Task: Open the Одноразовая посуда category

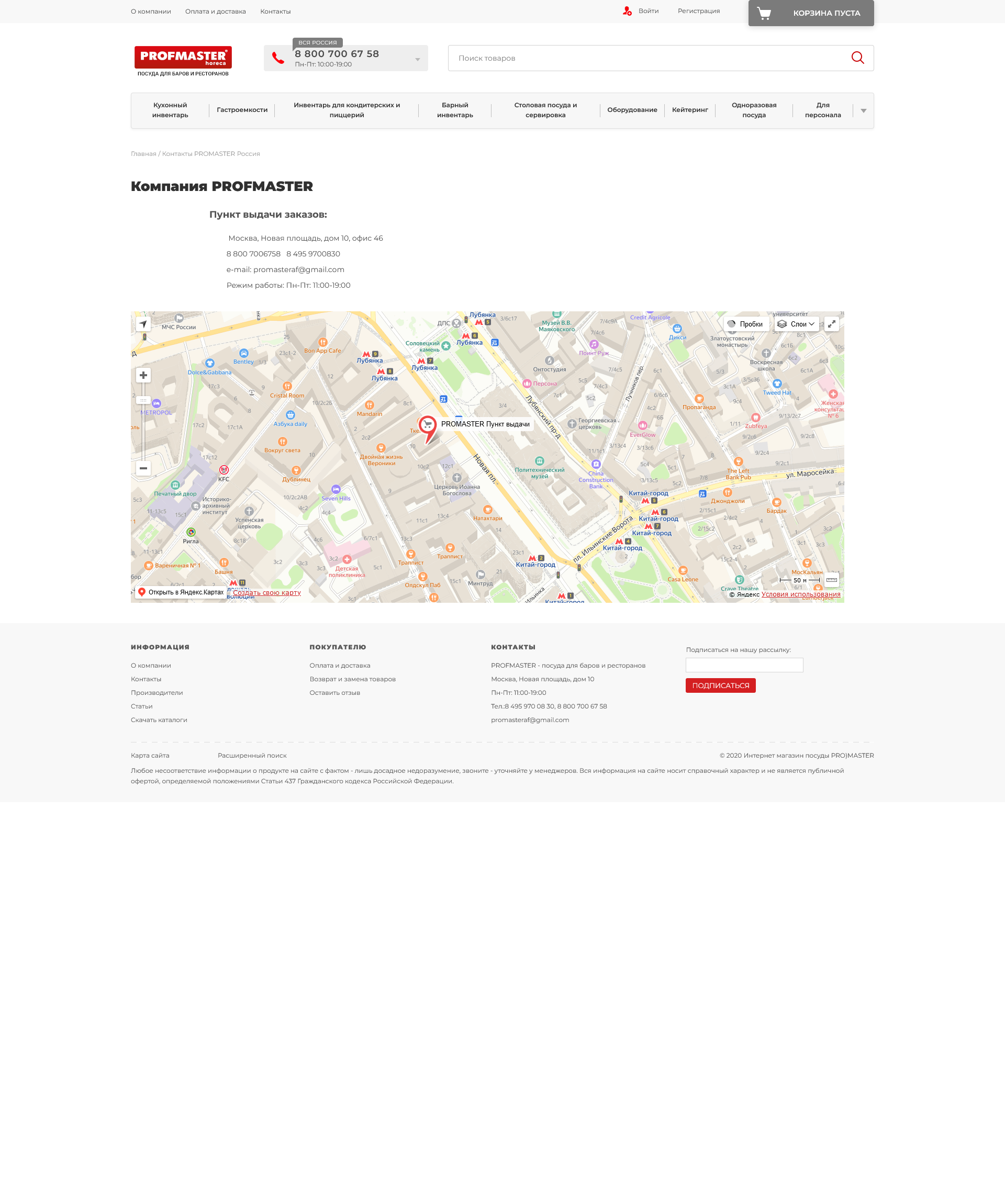Action: [x=754, y=110]
